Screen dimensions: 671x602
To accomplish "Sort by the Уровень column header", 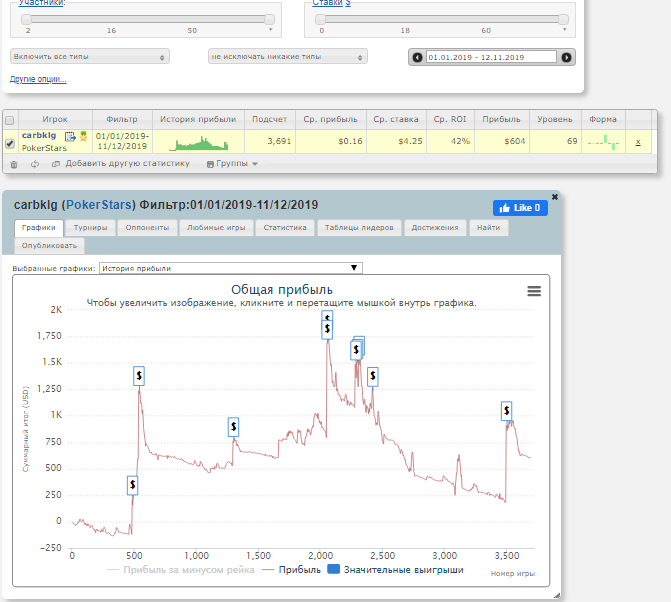I will tap(555, 119).
